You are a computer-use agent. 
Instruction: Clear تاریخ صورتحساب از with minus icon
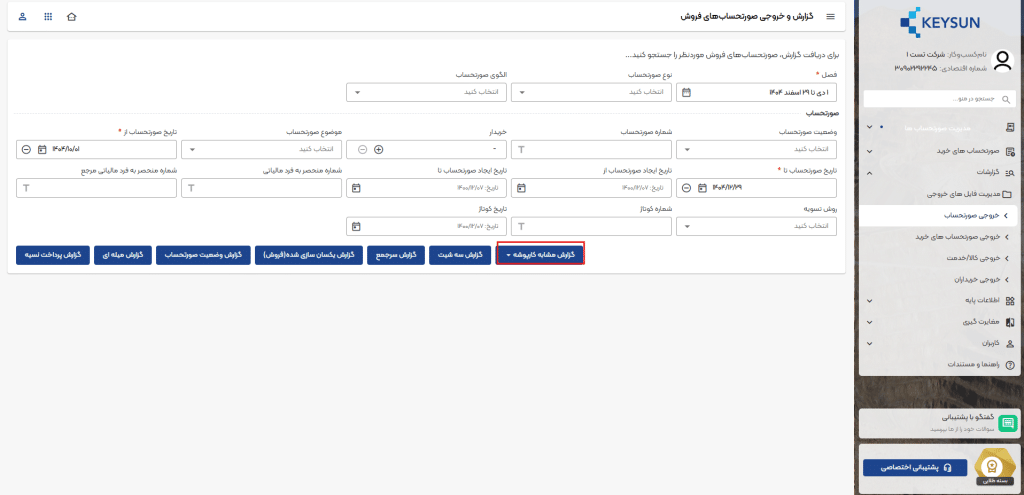point(25,149)
